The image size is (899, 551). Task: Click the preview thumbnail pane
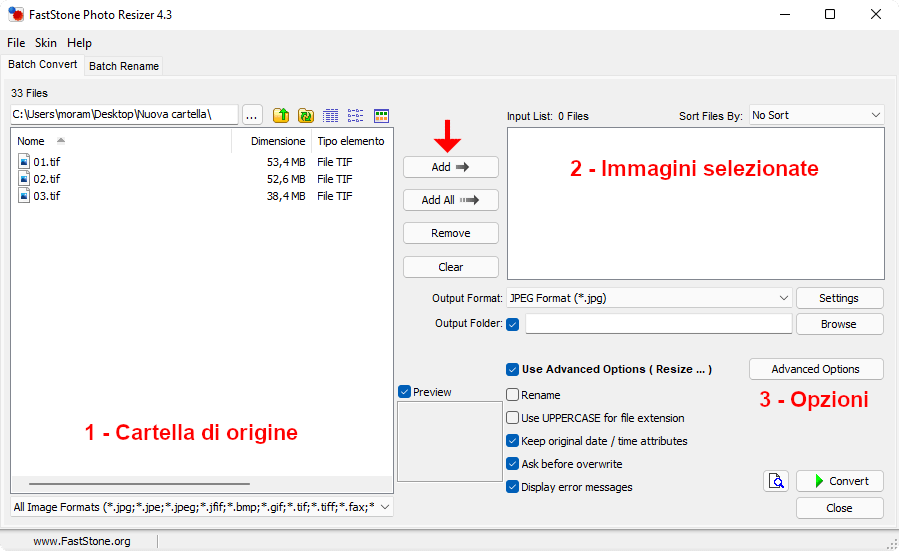tap(450, 441)
